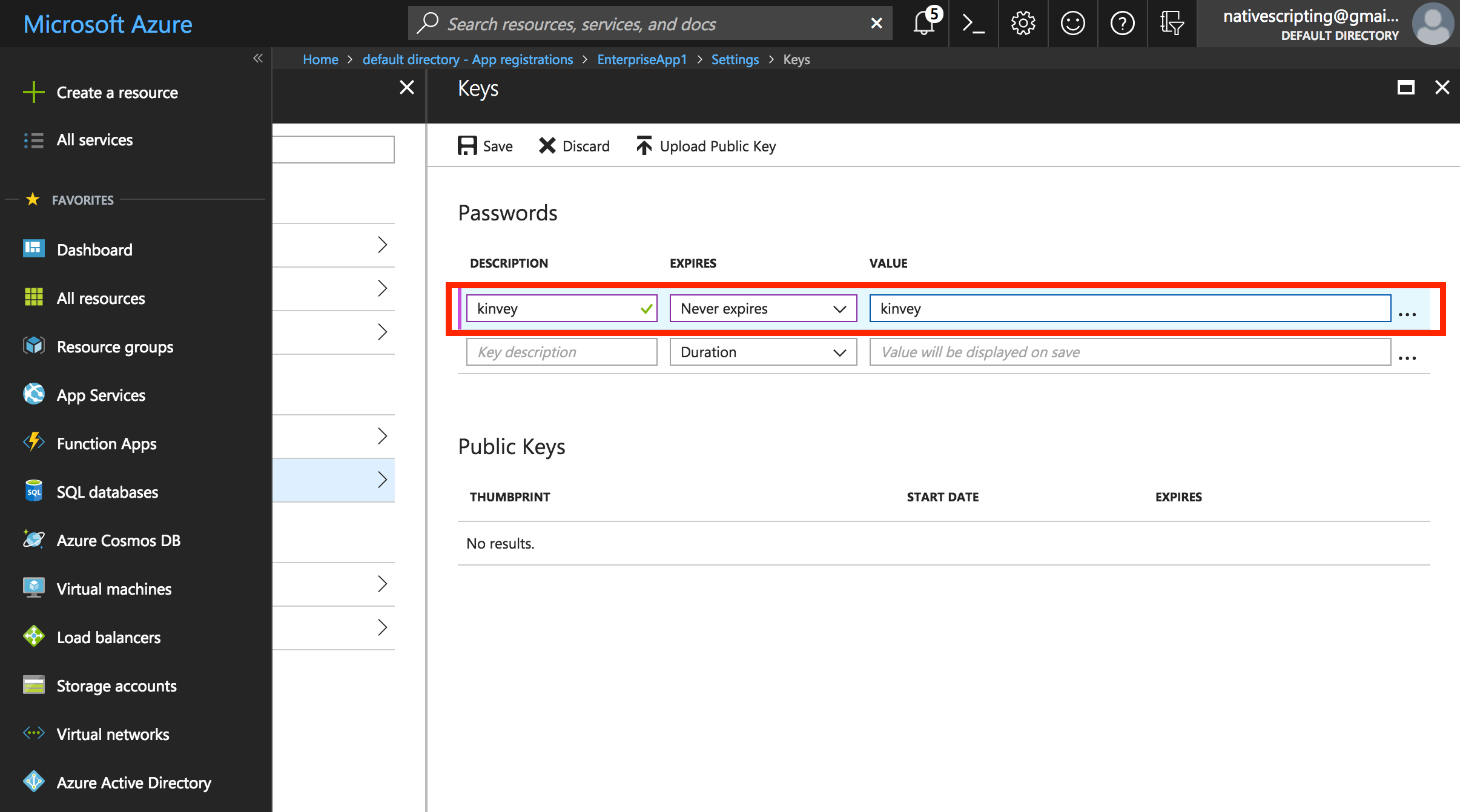Click the EnterpriseApp1 breadcrumb link
Screen dimensions: 1460x812
[x=642, y=59]
